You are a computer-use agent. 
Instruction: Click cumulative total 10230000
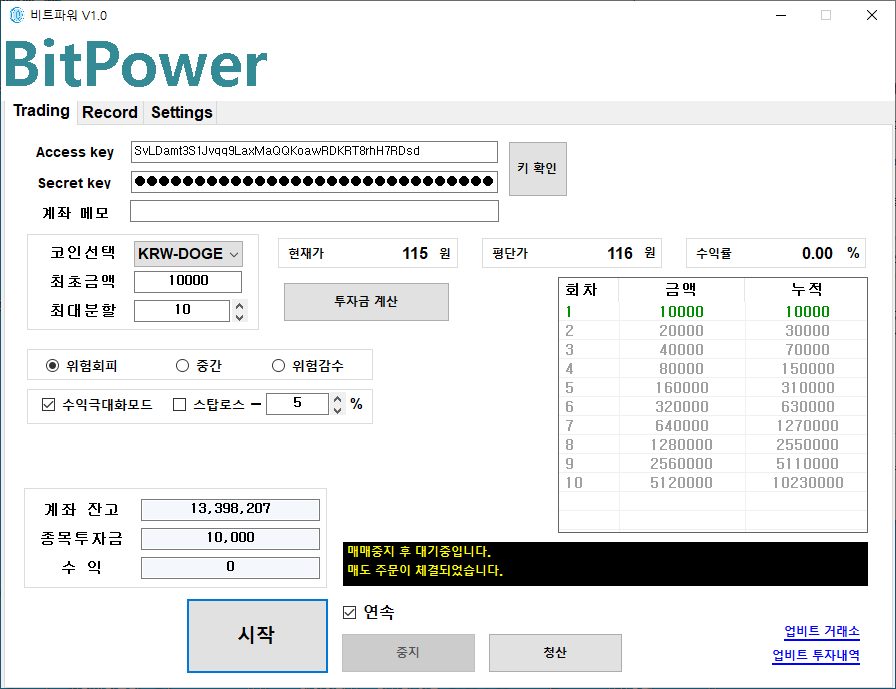[807, 483]
